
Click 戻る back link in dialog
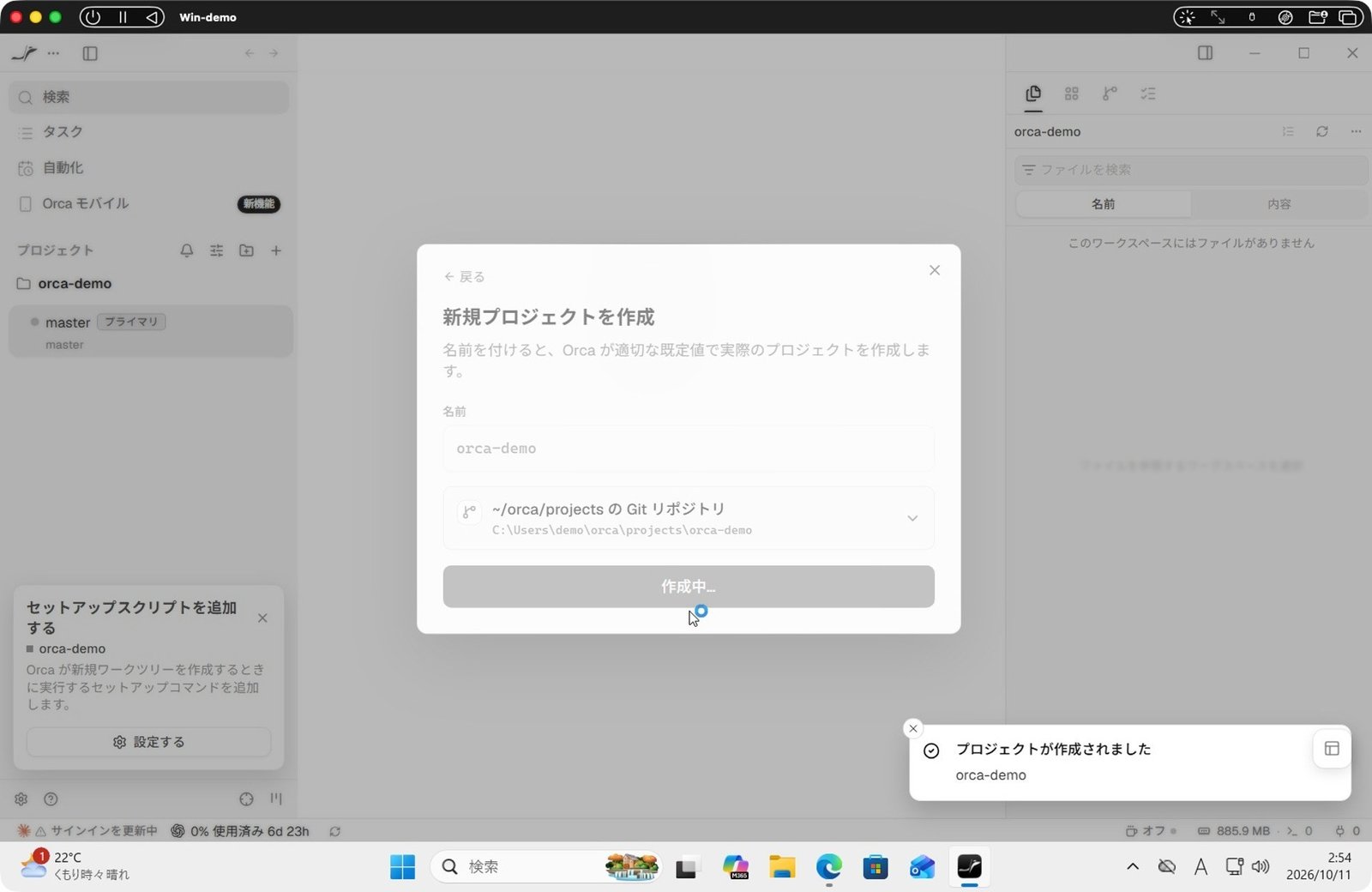(464, 277)
